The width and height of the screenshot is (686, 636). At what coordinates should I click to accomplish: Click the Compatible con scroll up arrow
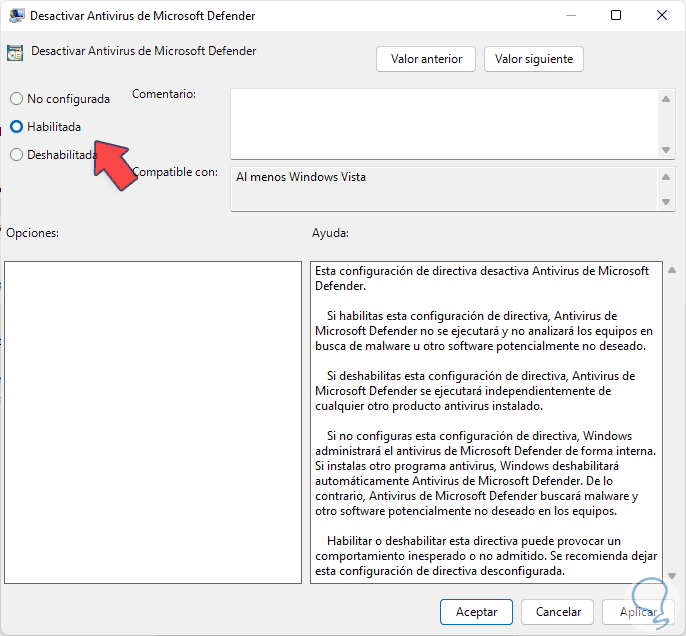tap(666, 177)
